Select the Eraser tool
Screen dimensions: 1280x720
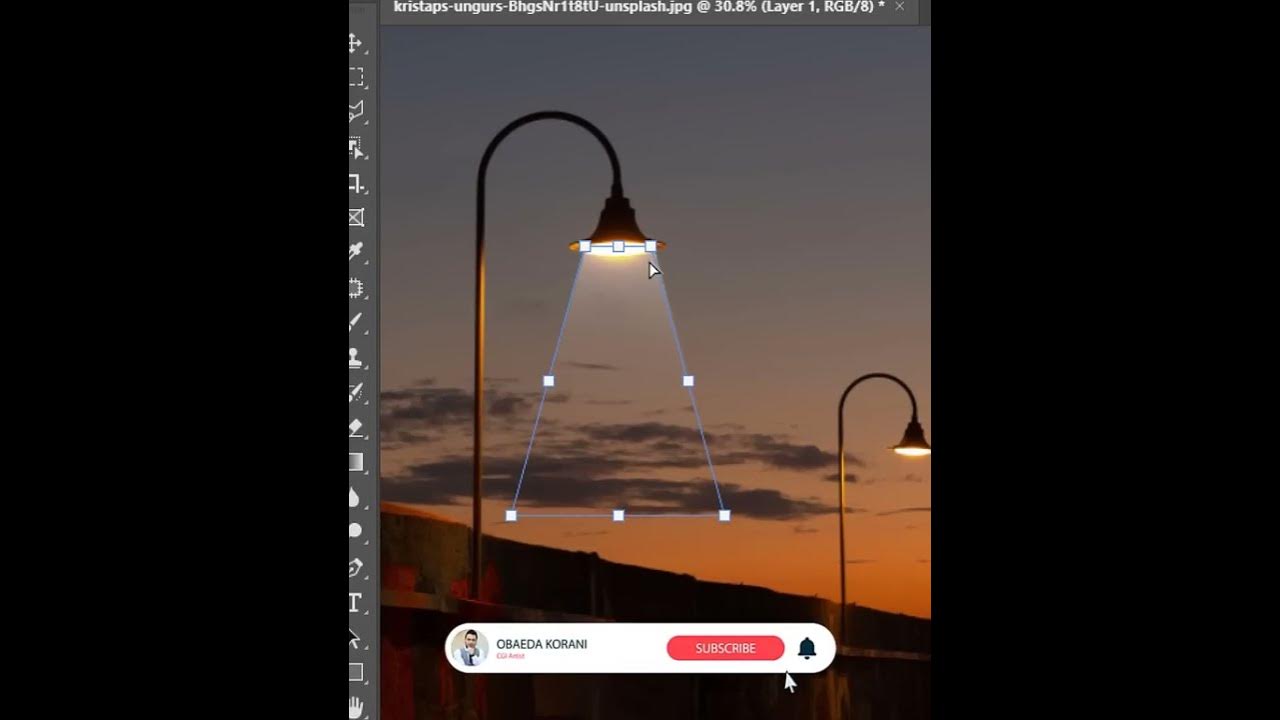pos(355,427)
